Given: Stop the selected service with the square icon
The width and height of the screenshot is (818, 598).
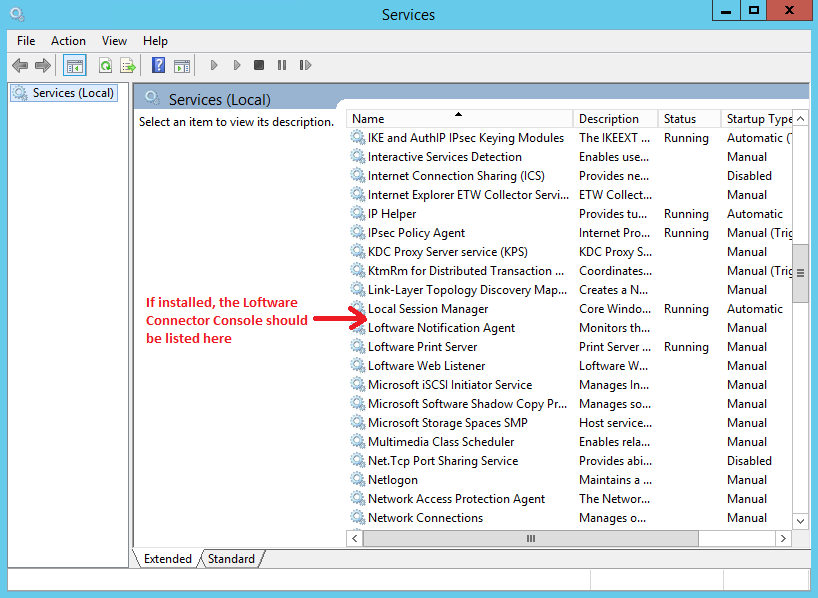Looking at the screenshot, I should (x=258, y=65).
